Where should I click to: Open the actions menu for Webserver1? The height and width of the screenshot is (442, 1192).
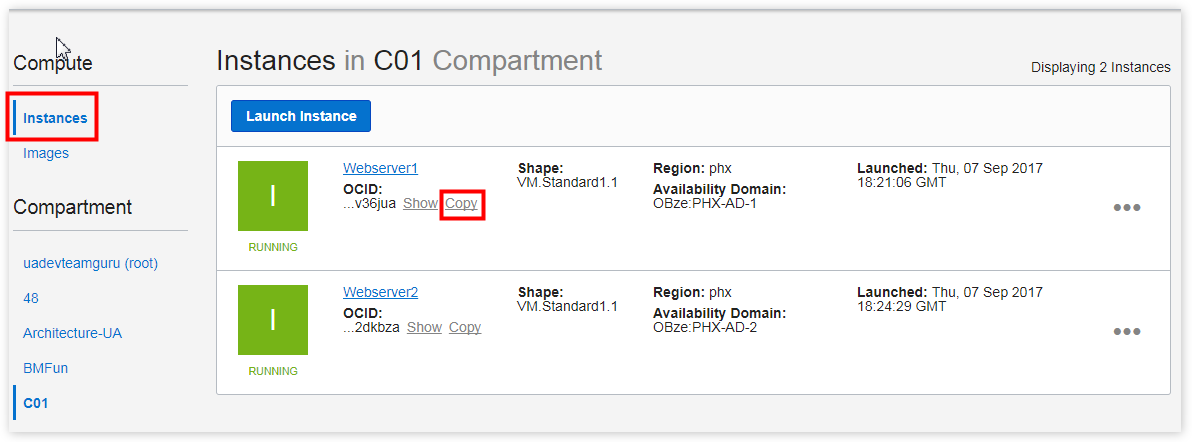coord(1127,208)
